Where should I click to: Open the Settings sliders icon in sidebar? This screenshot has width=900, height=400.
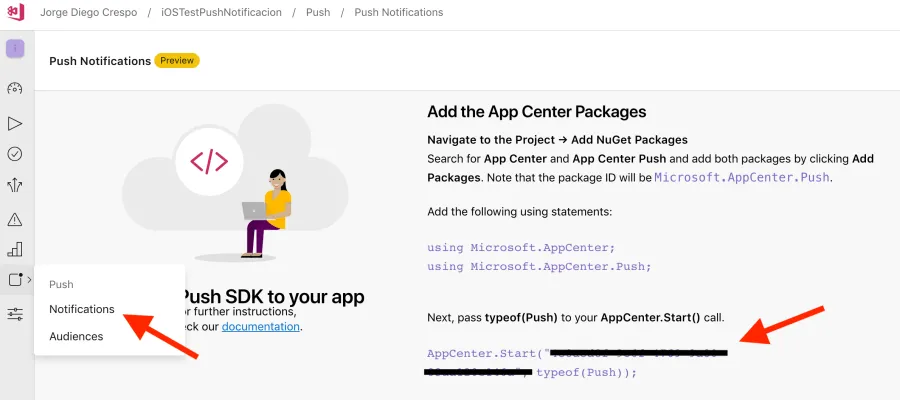[15, 314]
